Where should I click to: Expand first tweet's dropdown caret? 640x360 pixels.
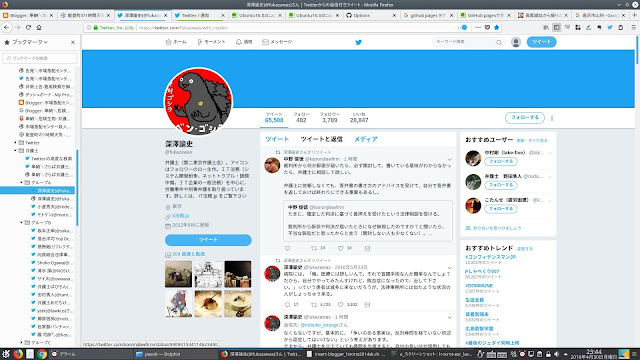pyautogui.click(x=449, y=160)
